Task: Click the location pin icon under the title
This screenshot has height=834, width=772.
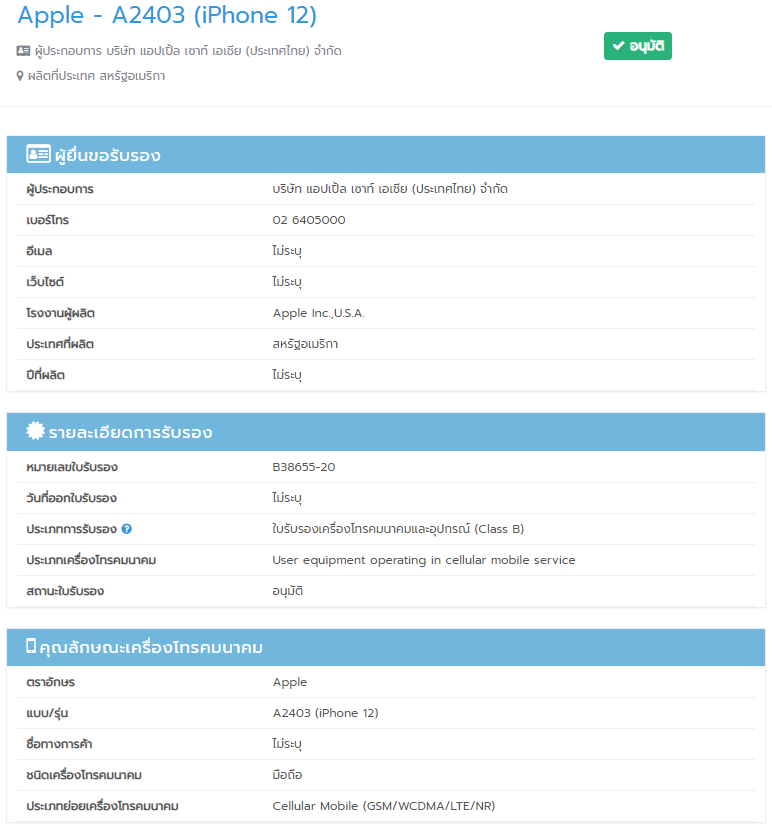Action: (20, 76)
